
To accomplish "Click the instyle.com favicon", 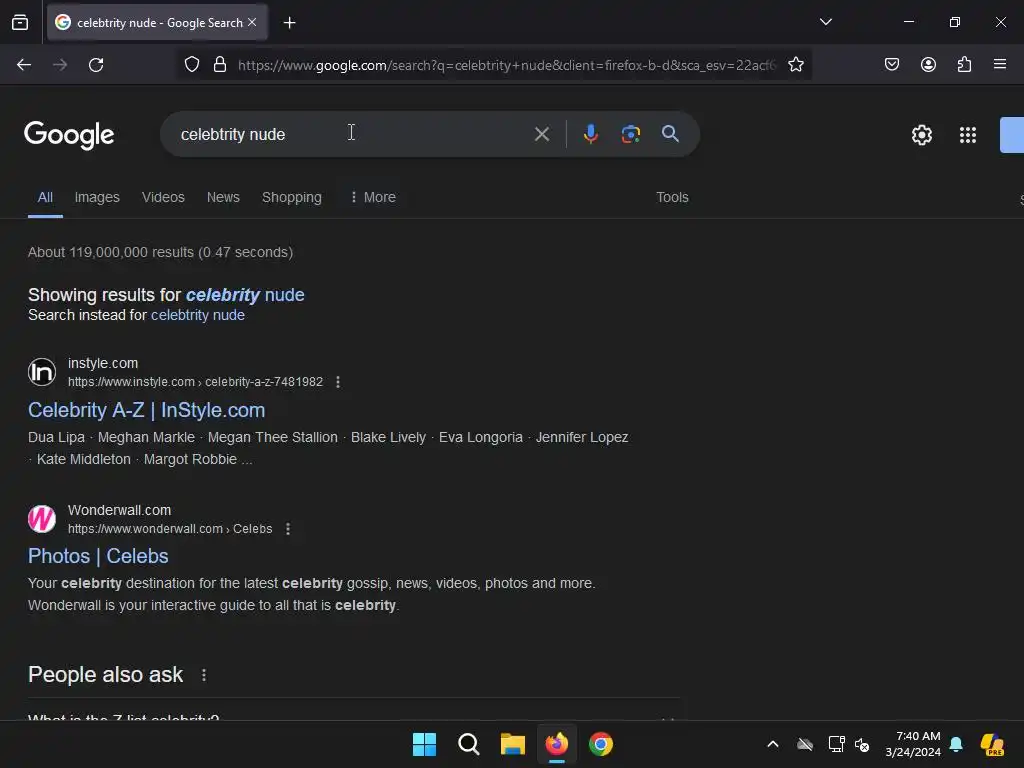I will (x=42, y=372).
